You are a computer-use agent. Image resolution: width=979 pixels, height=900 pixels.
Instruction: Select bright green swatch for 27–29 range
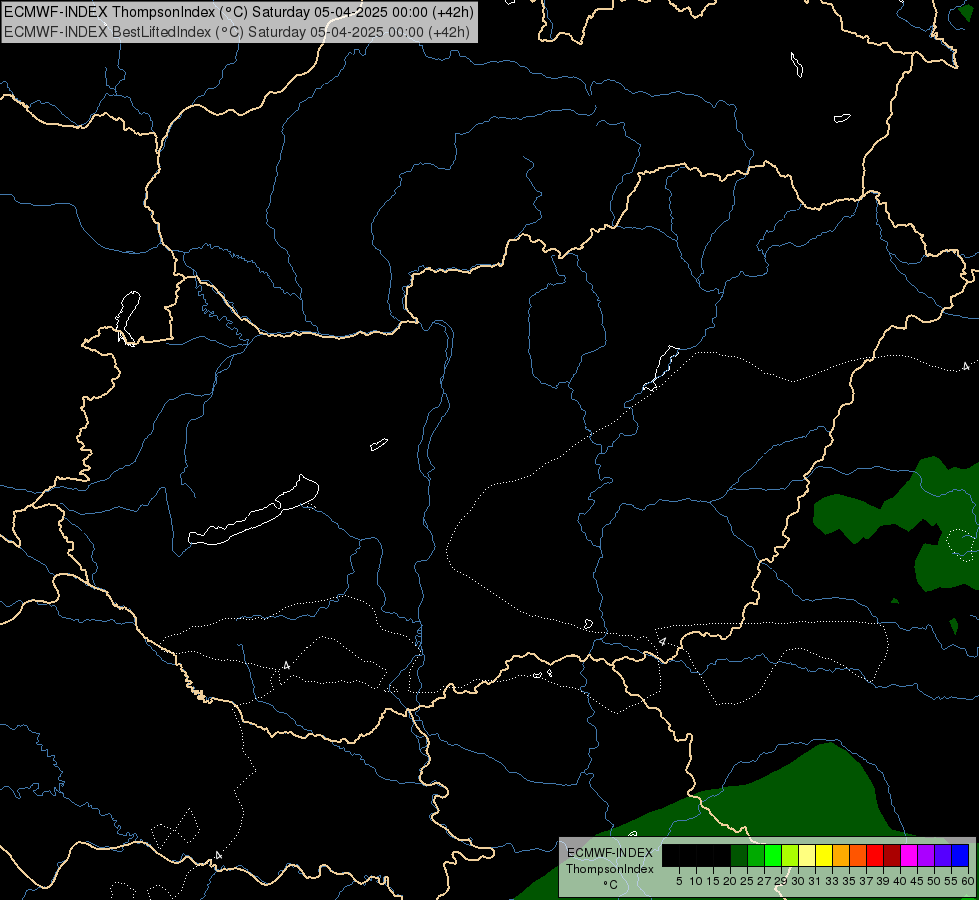pyautogui.click(x=773, y=855)
